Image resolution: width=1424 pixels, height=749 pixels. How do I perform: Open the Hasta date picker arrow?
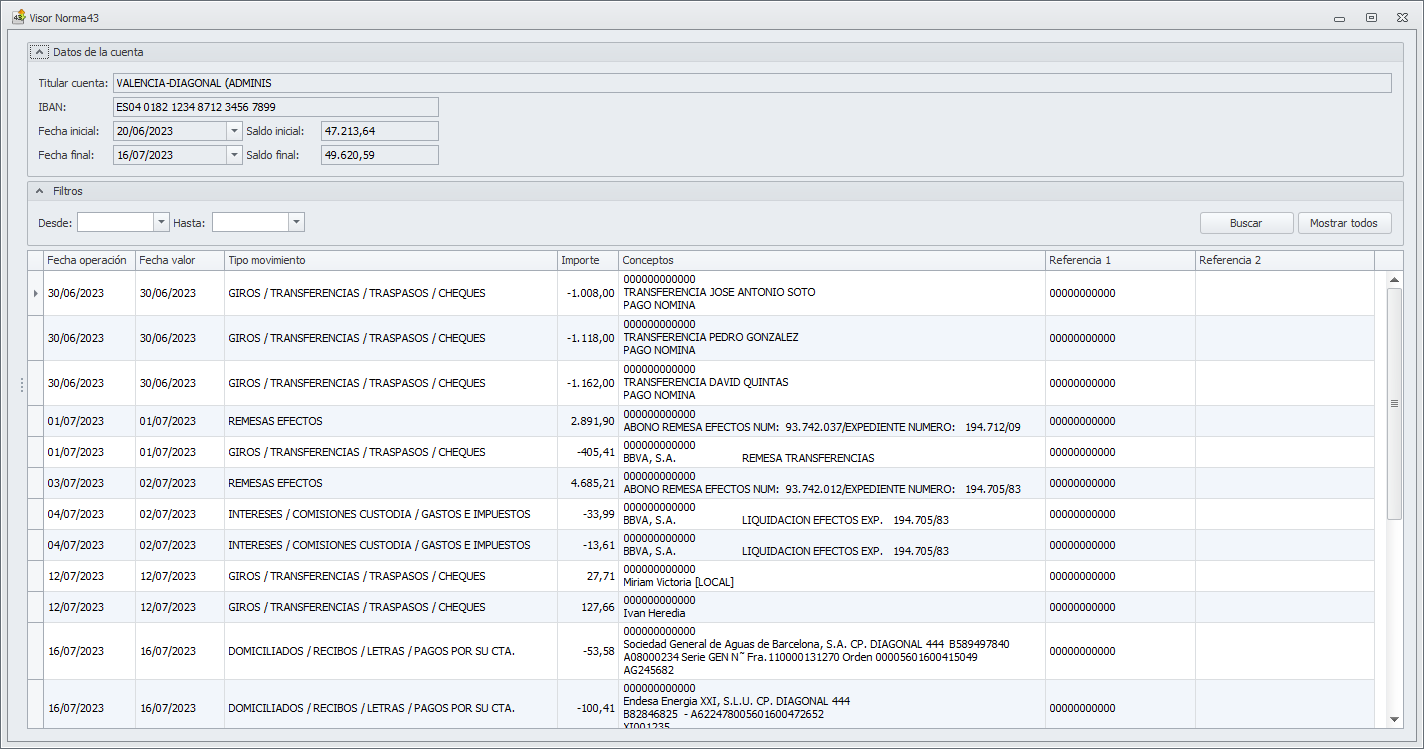pos(296,222)
